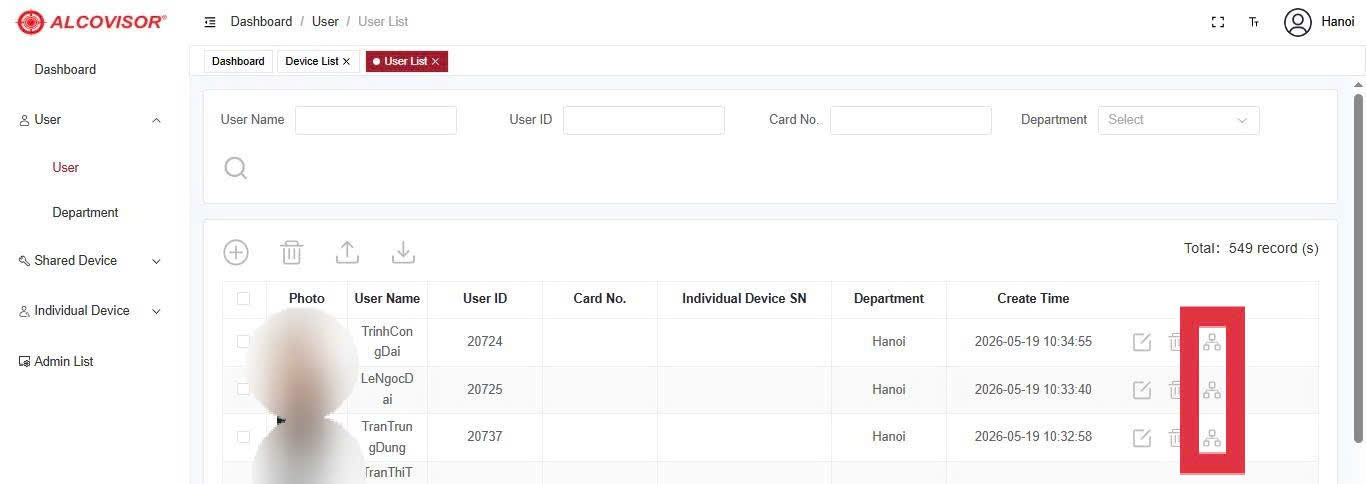This screenshot has height=484, width=1366.
Task: Click User breadcrumb link
Action: point(325,22)
